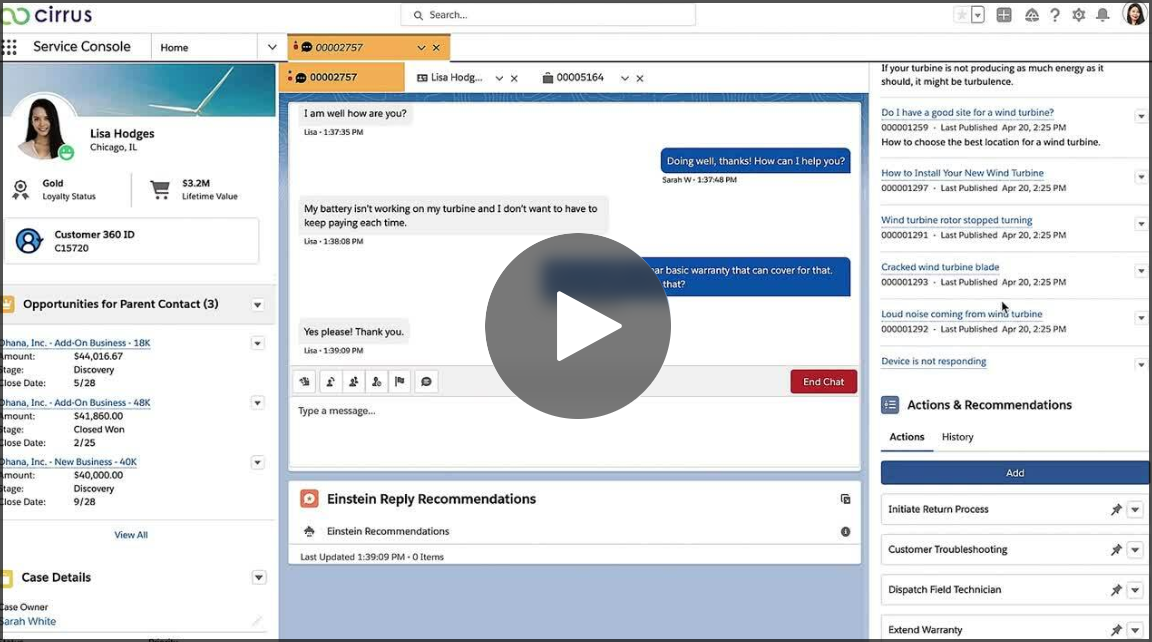Screen dimensions: 1152x642
Task: Select the 00005164 case subtab
Action: coord(580,78)
